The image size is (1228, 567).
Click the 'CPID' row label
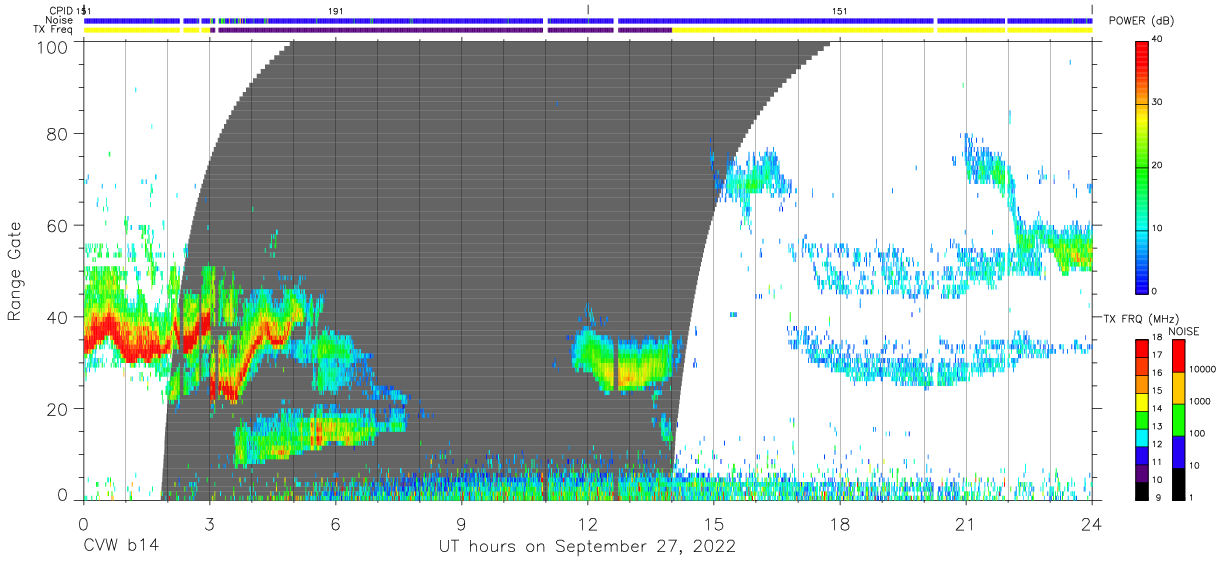[60, 10]
